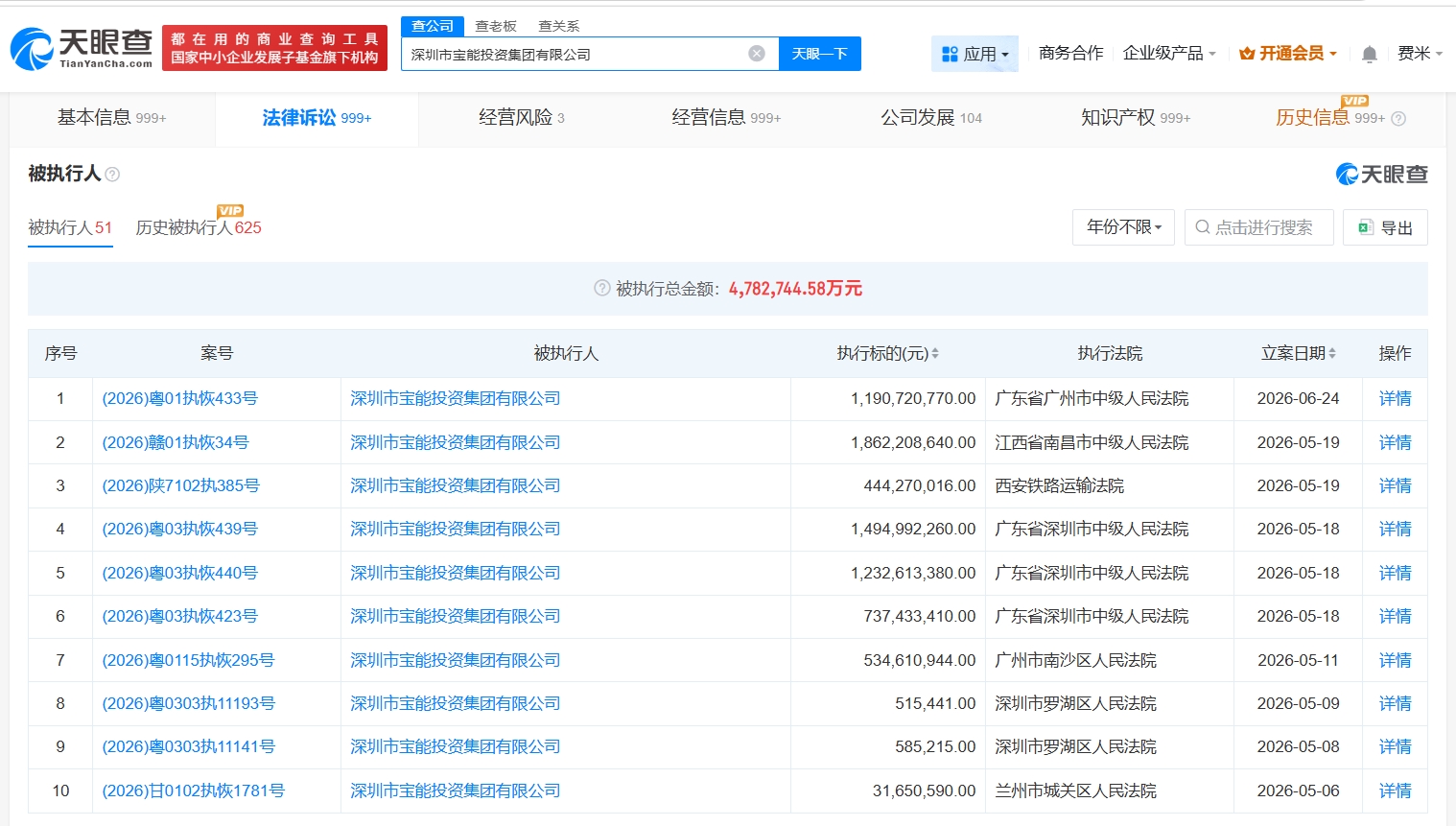Click the help icon next to 历史信息 tab
Screen dimensions: 1456x826
tap(1398, 119)
